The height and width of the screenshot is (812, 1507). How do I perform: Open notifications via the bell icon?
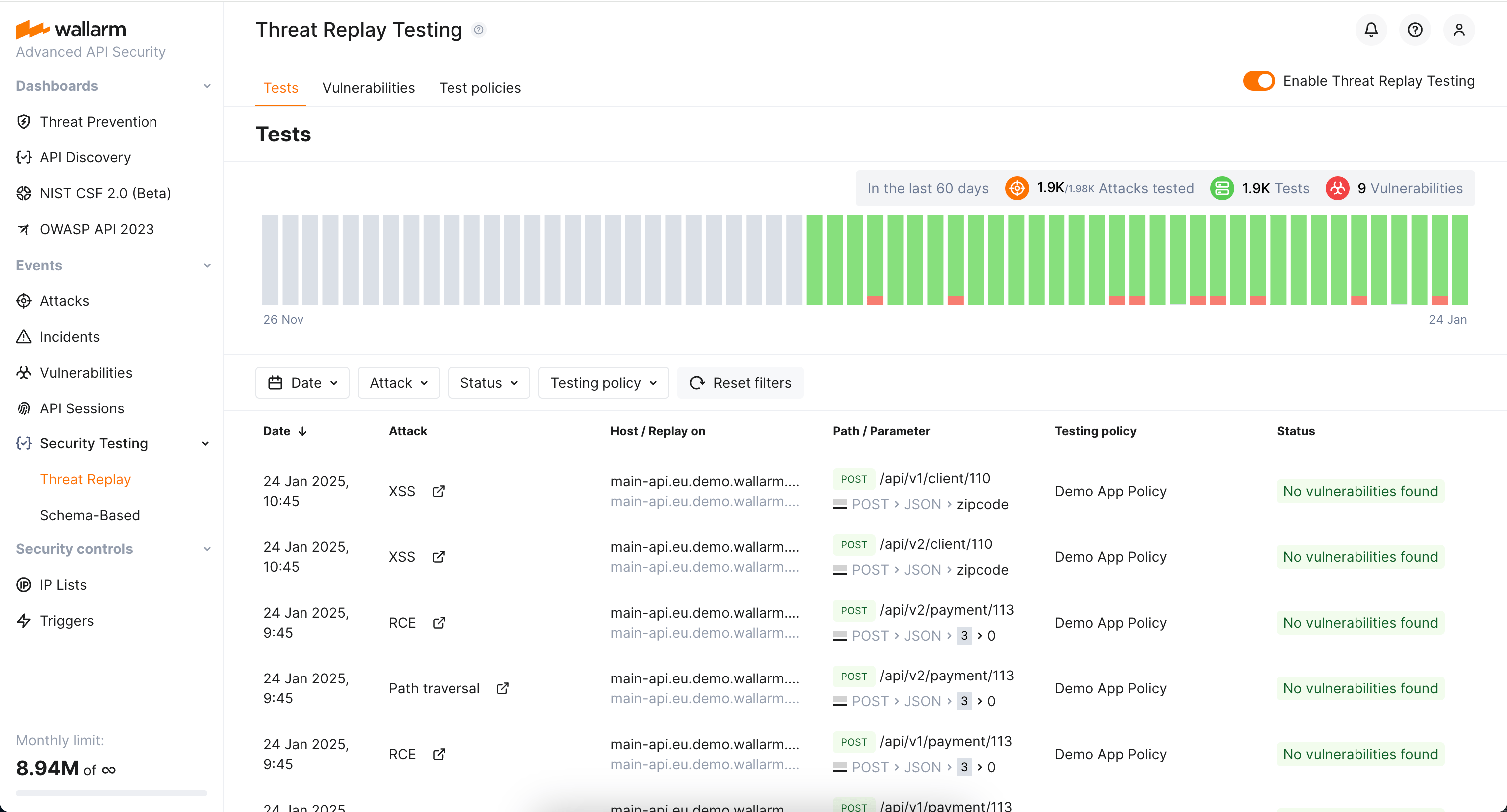(x=1370, y=30)
